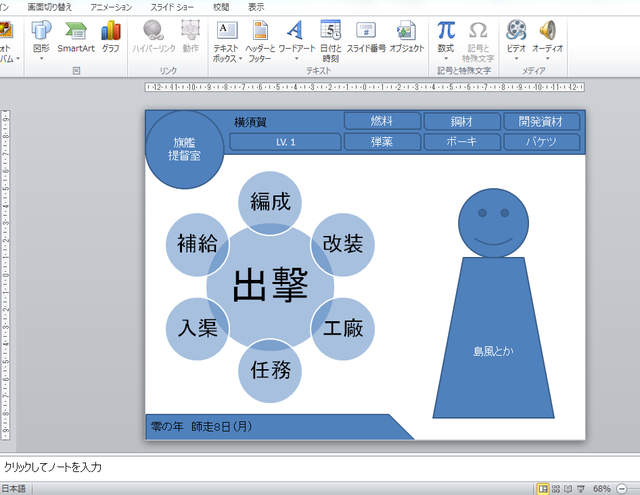640x495 pixels.
Task: Switch to the 校閲 review tab
Action: [221, 7]
